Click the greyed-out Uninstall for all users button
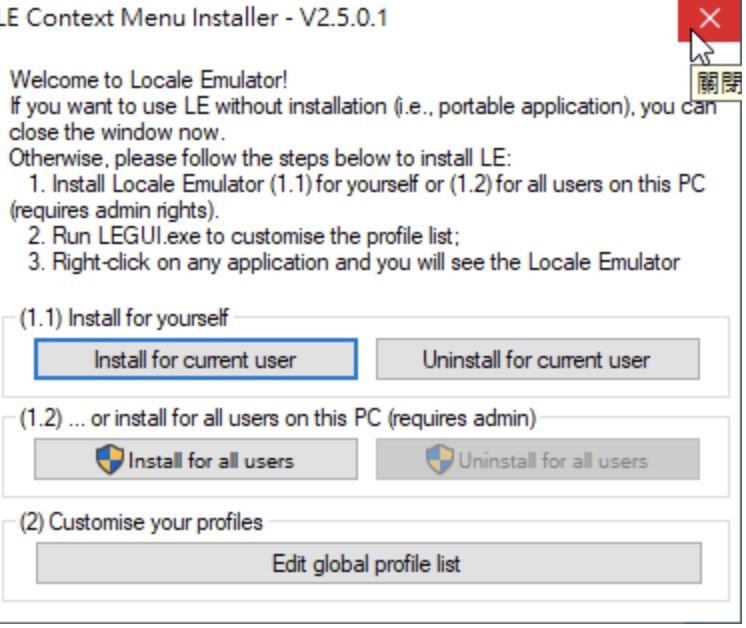Image resolution: width=746 pixels, height=628 pixels. click(x=538, y=459)
